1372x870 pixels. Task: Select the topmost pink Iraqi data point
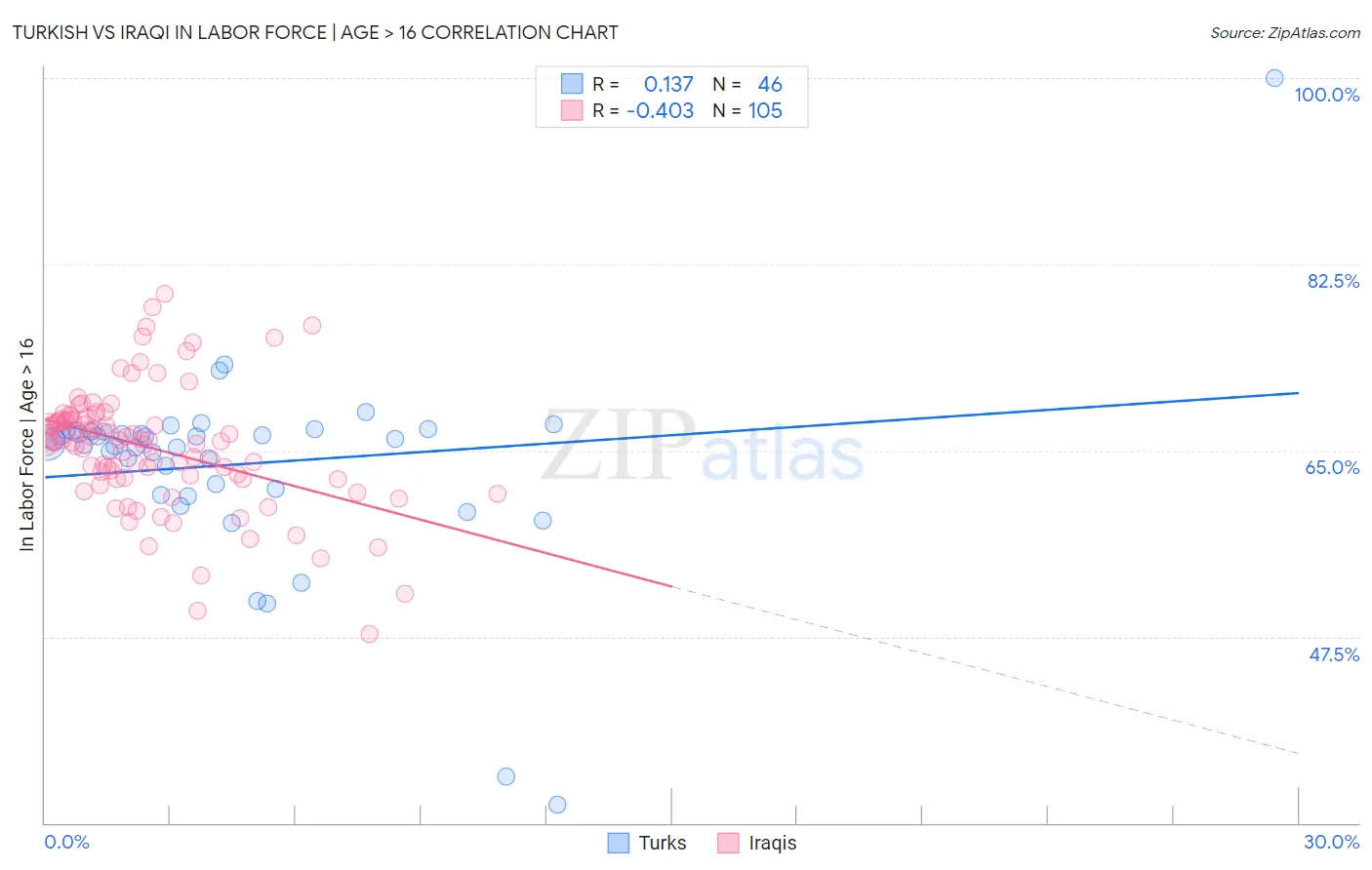165,294
